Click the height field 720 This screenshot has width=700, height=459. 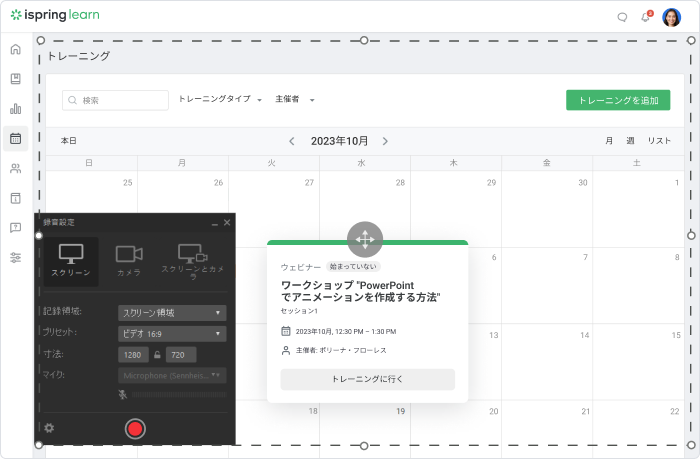[x=181, y=355]
